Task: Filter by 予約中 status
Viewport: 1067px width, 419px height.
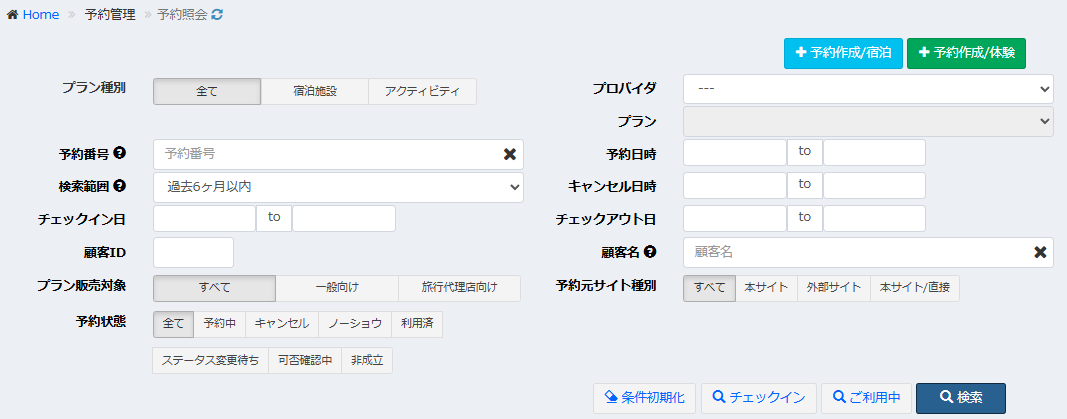Action: tap(219, 324)
